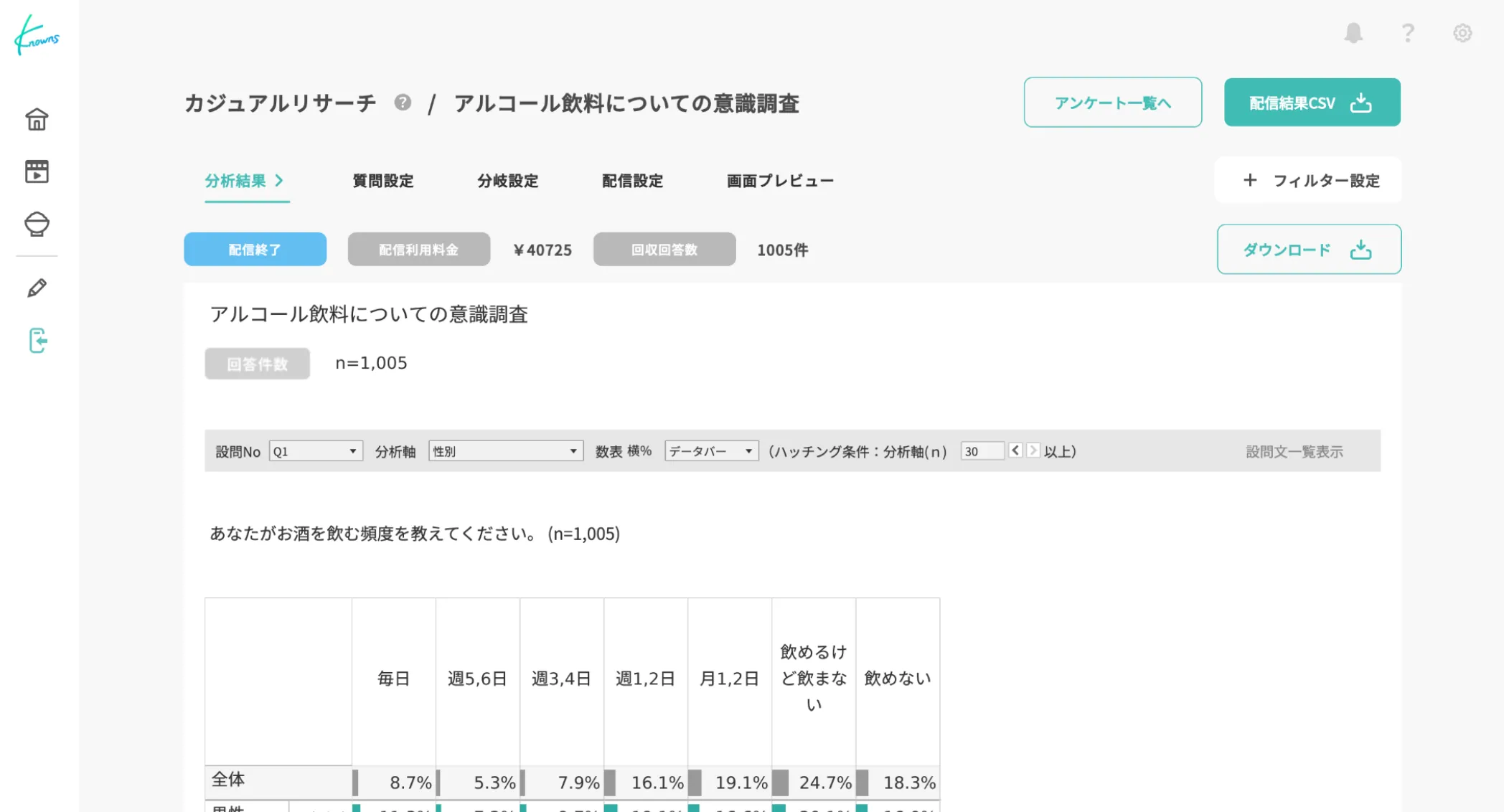Open settings gear icon

point(1462,33)
